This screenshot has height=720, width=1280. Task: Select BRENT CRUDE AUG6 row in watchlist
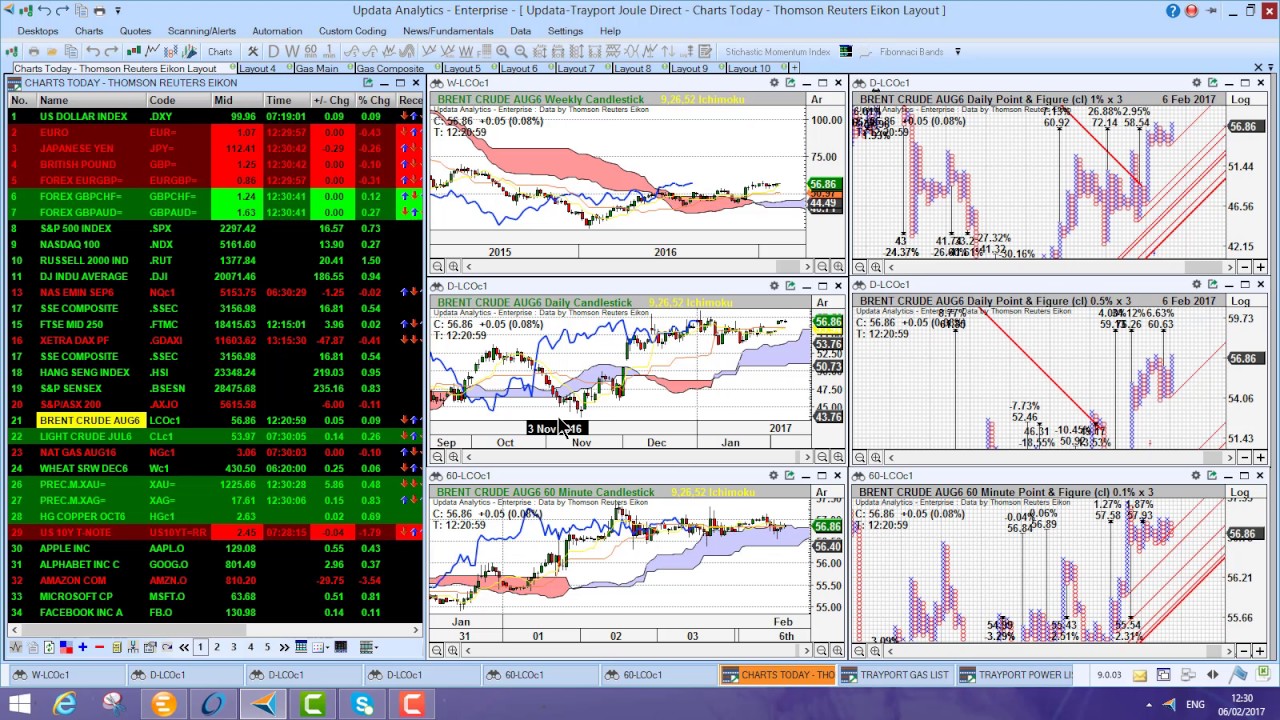215,420
